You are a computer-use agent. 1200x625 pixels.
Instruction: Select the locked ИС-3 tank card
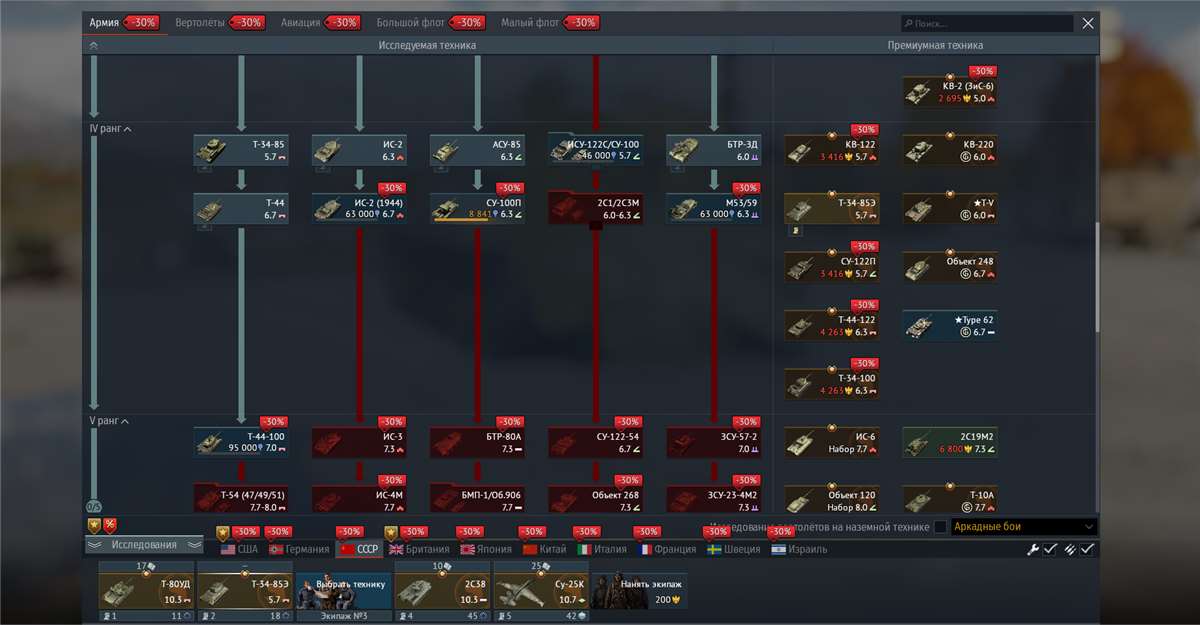[359, 442]
